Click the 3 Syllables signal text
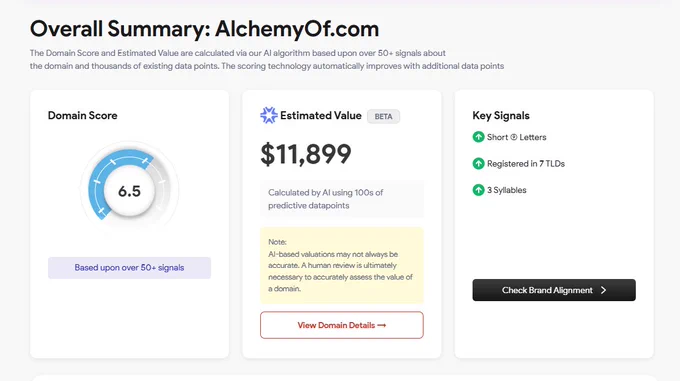680x381 pixels. (x=507, y=190)
